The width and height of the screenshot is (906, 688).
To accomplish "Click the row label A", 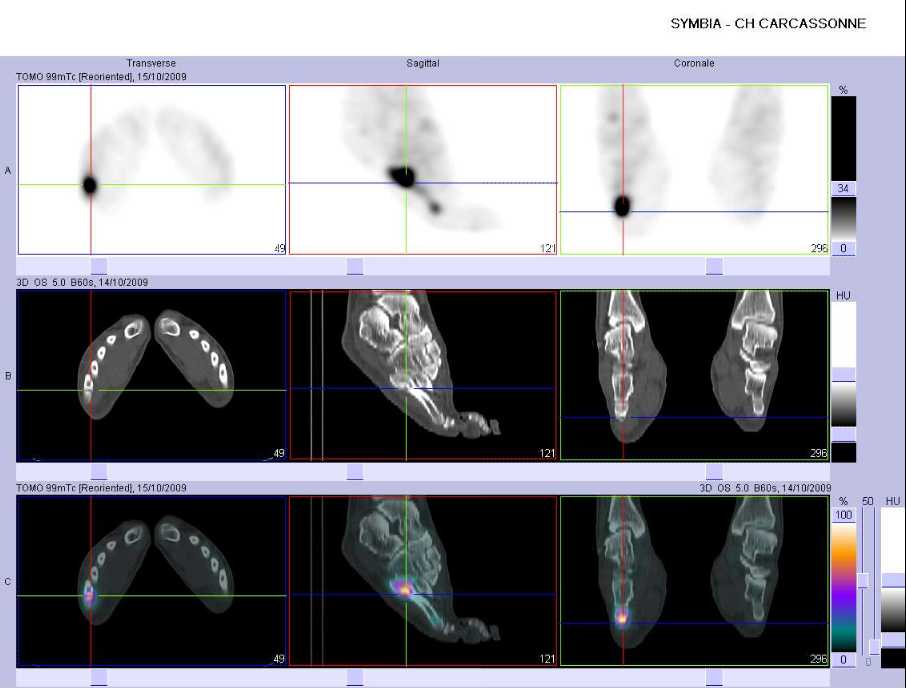I will (x=8, y=170).
